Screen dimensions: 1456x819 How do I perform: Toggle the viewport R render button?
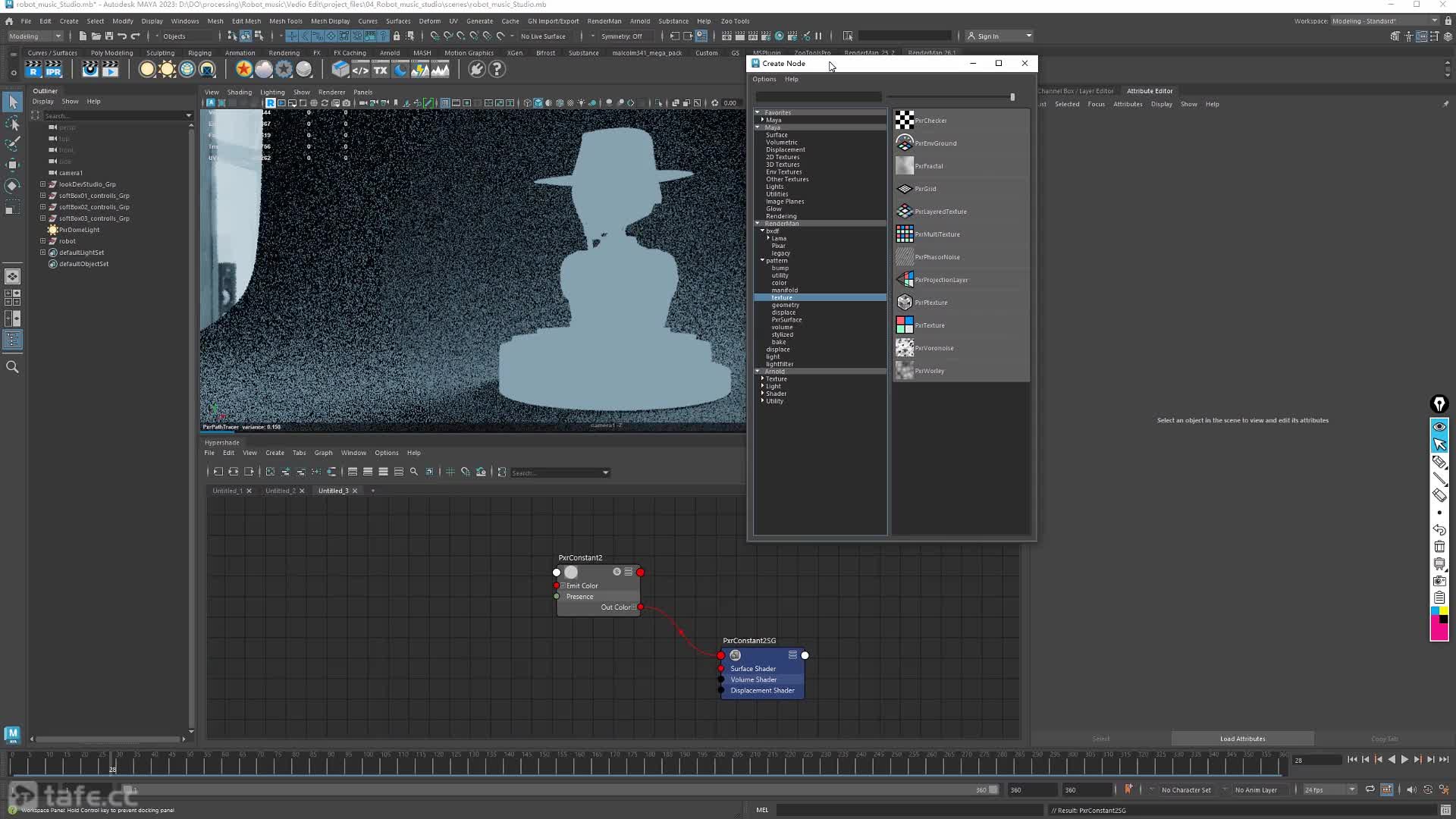[x=270, y=103]
